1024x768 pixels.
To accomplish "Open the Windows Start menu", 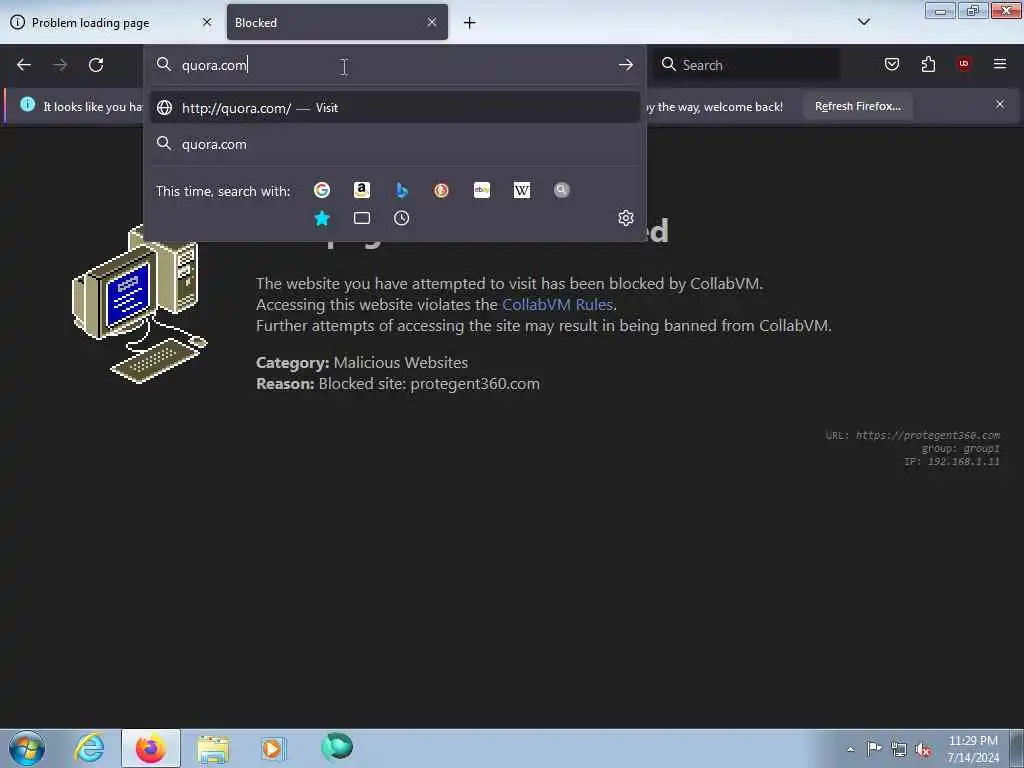I will click(27, 748).
